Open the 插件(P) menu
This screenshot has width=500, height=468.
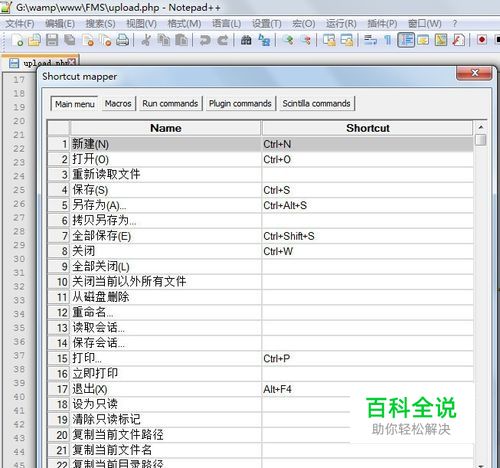[x=382, y=24]
